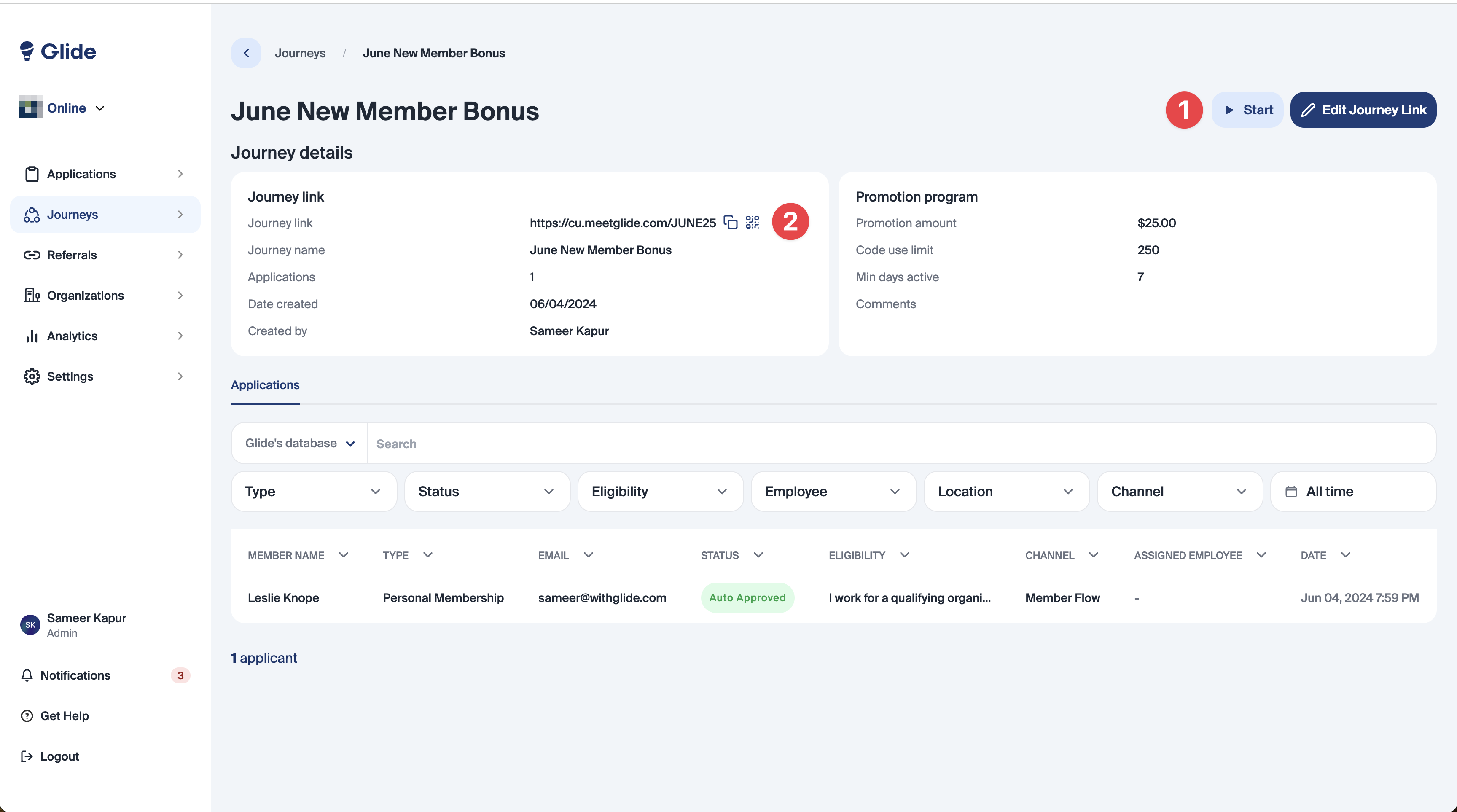
Task: Switch to the Applications tab
Action: tap(265, 385)
